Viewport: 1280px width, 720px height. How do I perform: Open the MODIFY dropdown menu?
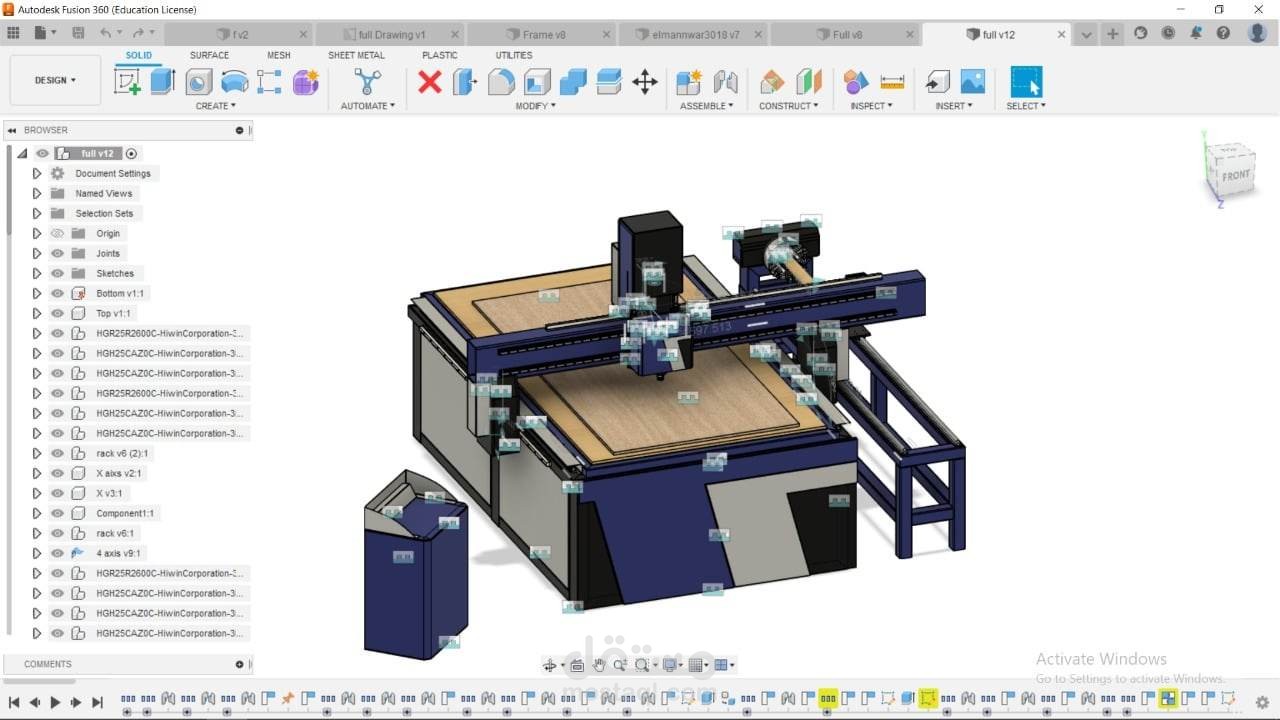[535, 105]
